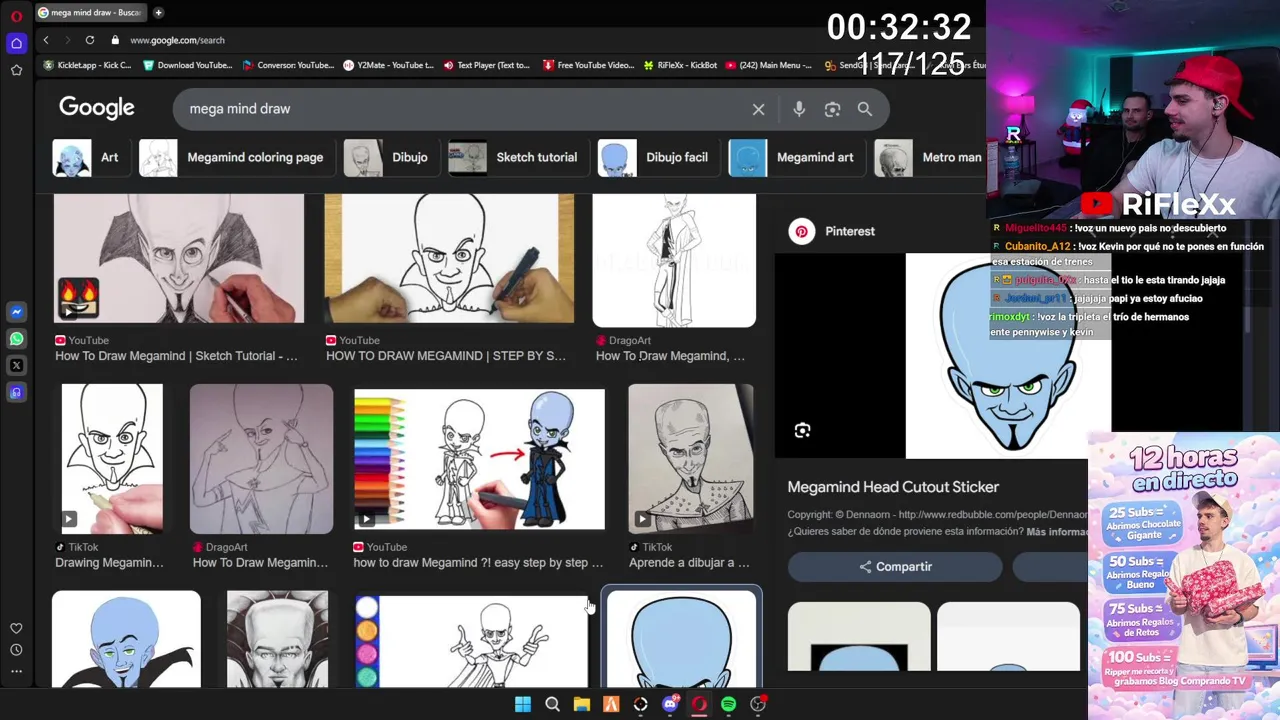Open the sidebar music player icon
1280x720 pixels.
pyautogui.click(x=16, y=393)
